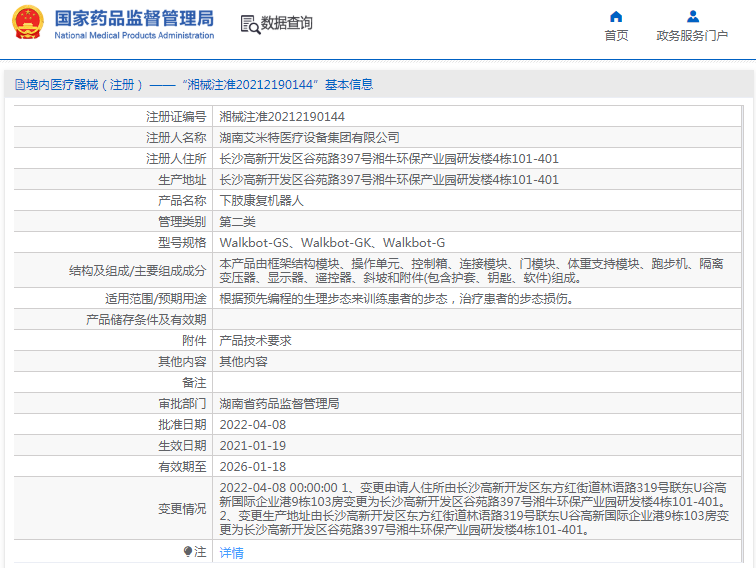Open 政务服务门户 portal link
The width and height of the screenshot is (756, 568).
pos(692,36)
